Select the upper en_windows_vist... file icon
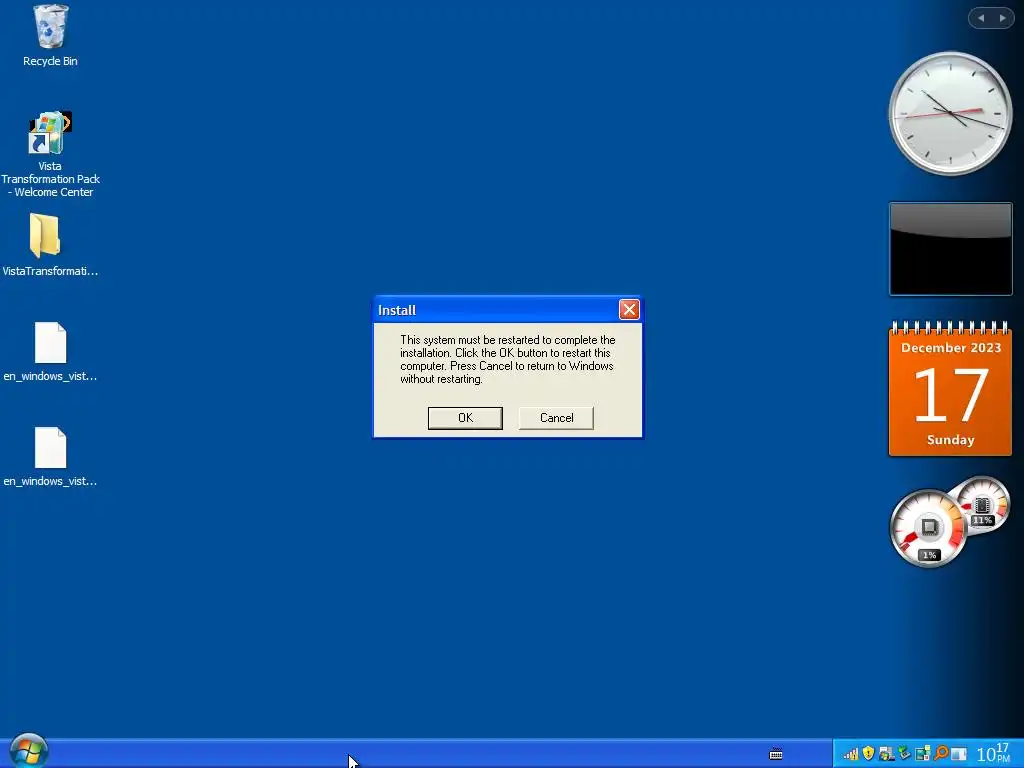 point(50,351)
